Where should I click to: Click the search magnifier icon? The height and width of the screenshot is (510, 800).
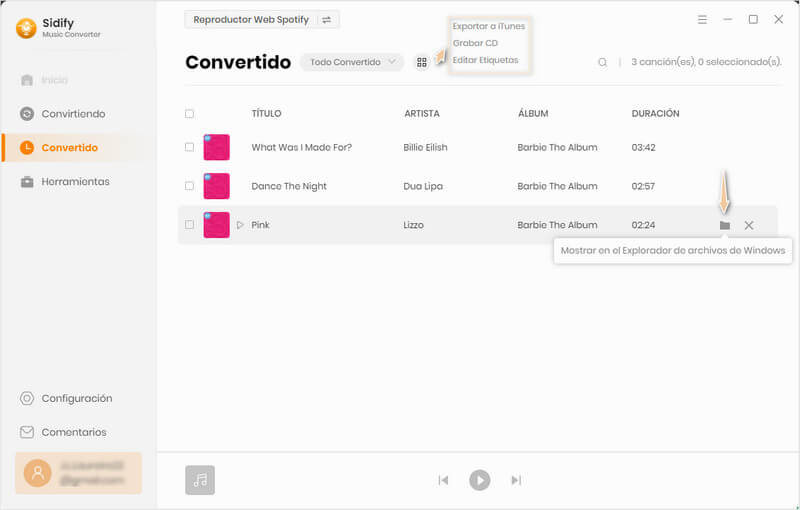[x=603, y=62]
